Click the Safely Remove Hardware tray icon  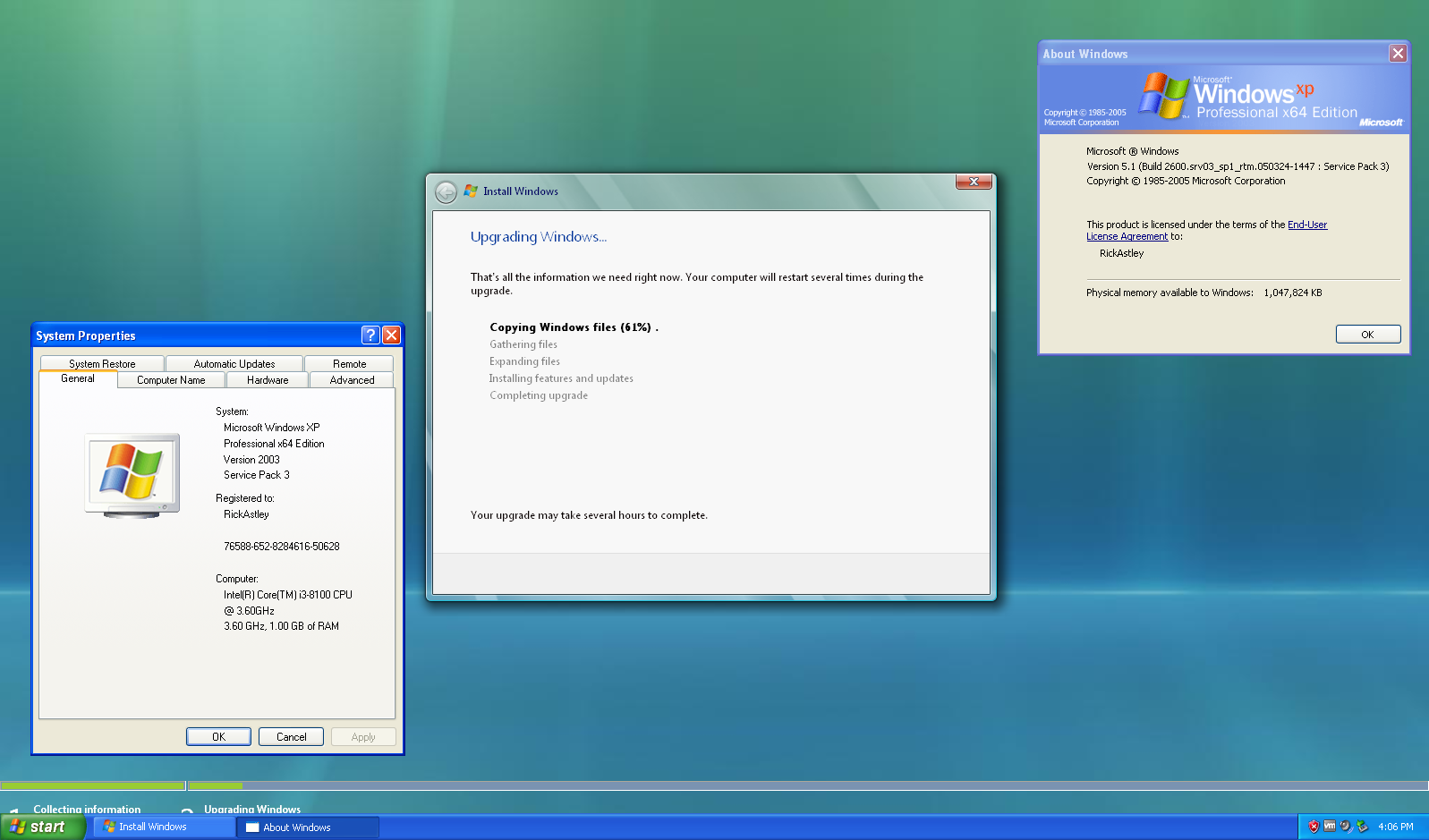pos(1362,827)
